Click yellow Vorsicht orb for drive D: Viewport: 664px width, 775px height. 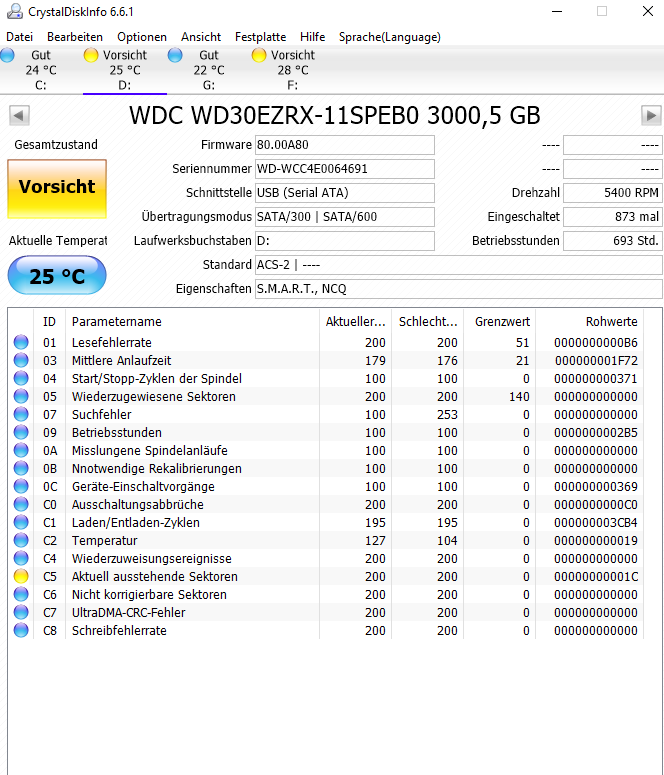(91, 55)
